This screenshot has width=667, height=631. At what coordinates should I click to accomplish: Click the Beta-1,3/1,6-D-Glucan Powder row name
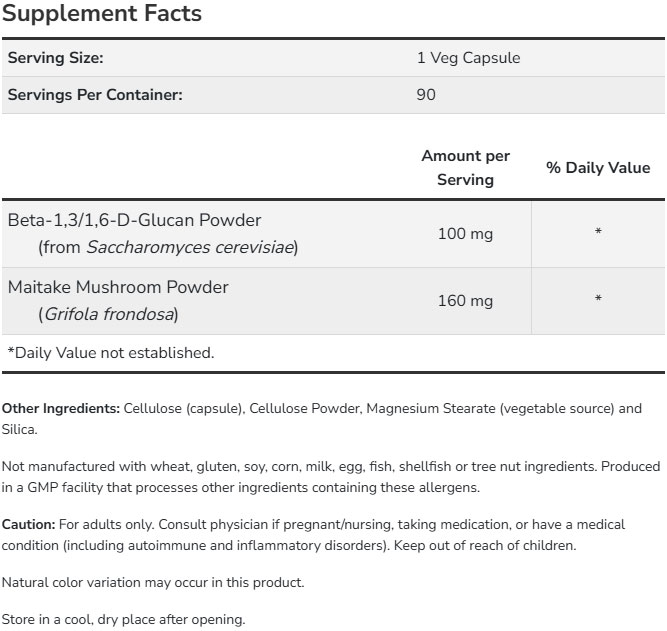pos(134,220)
